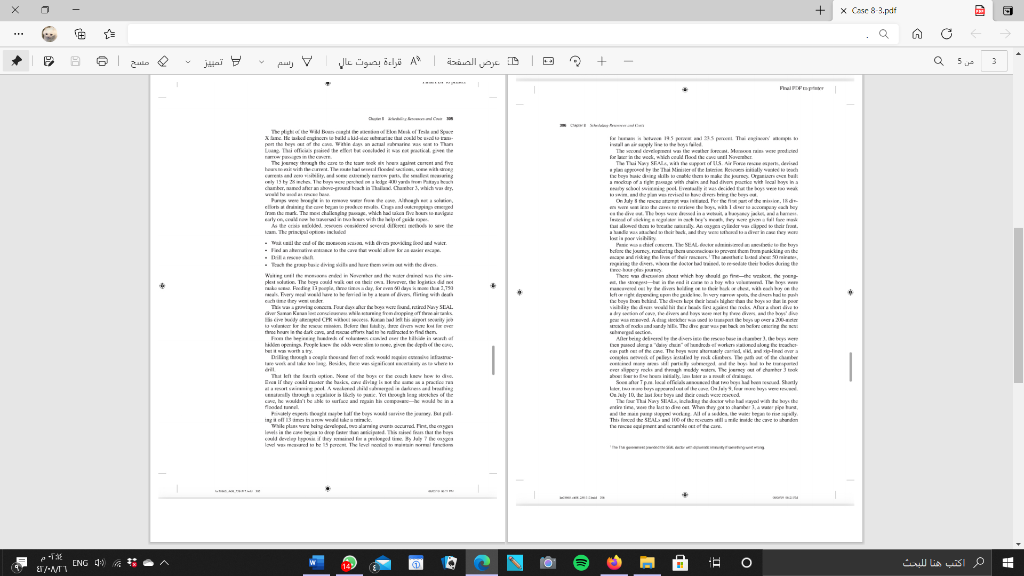Image resolution: width=1024 pixels, height=576 pixels.
Task: Click the search magnifier in the address bar
Action: pos(884,34)
